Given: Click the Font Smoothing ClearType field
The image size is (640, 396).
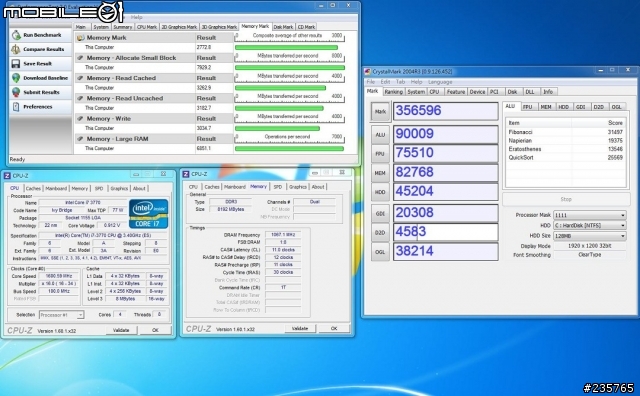Looking at the screenshot, I should [589, 255].
